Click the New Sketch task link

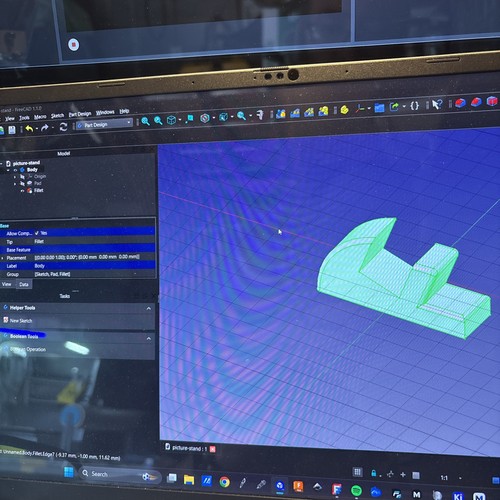(x=21, y=320)
